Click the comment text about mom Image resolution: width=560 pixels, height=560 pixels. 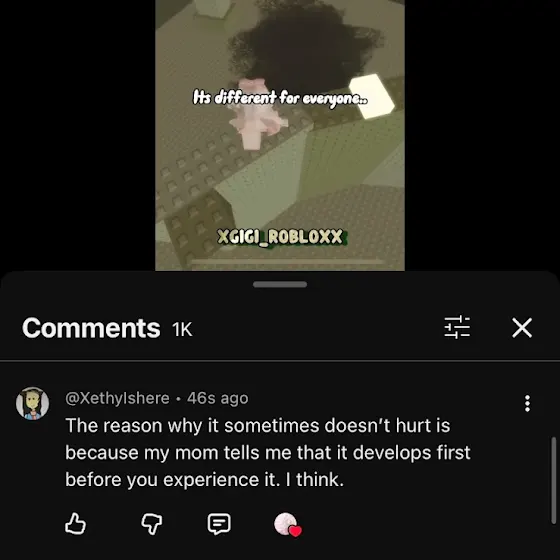coord(268,452)
